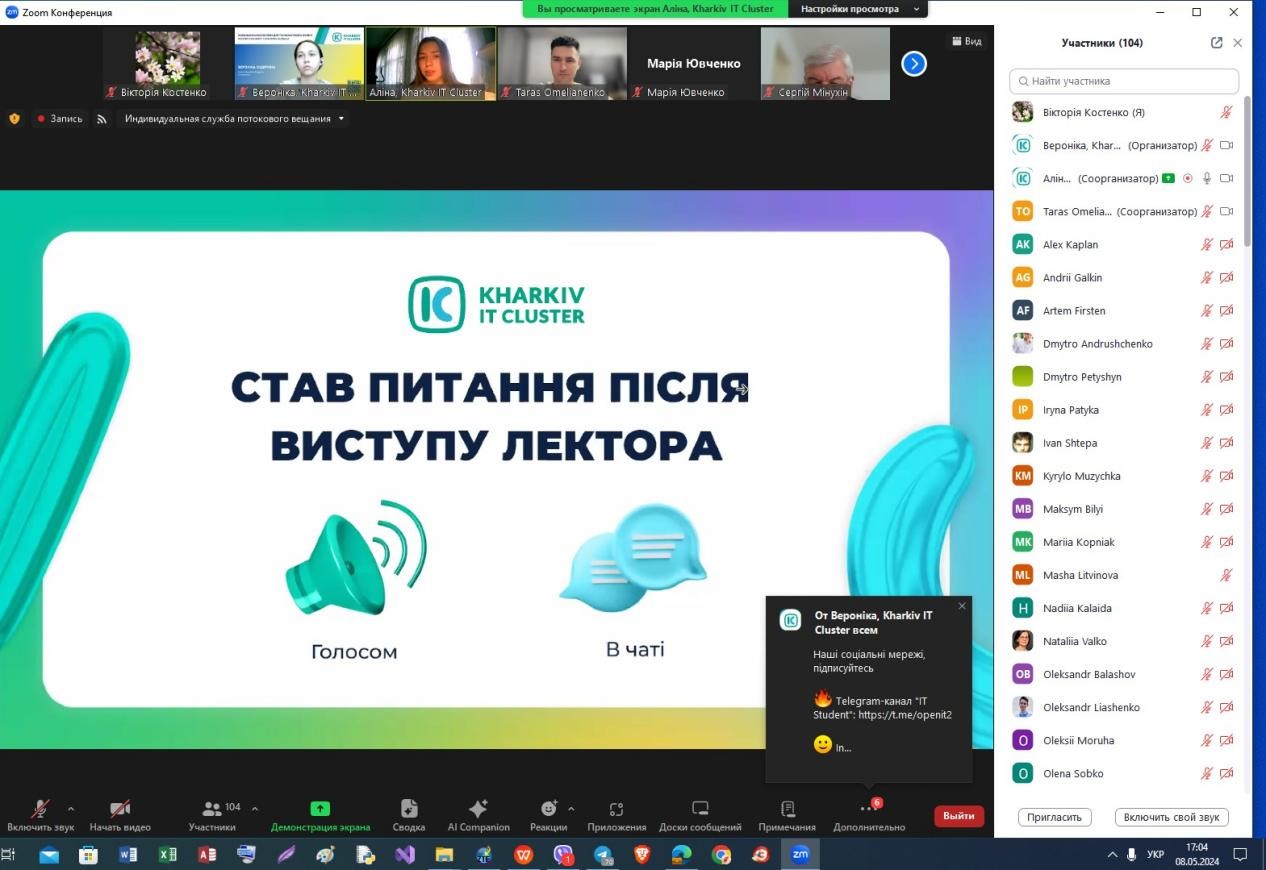Image resolution: width=1266 pixels, height=870 pixels.
Task: Open Google Chrome from the taskbar
Action: click(x=721, y=855)
